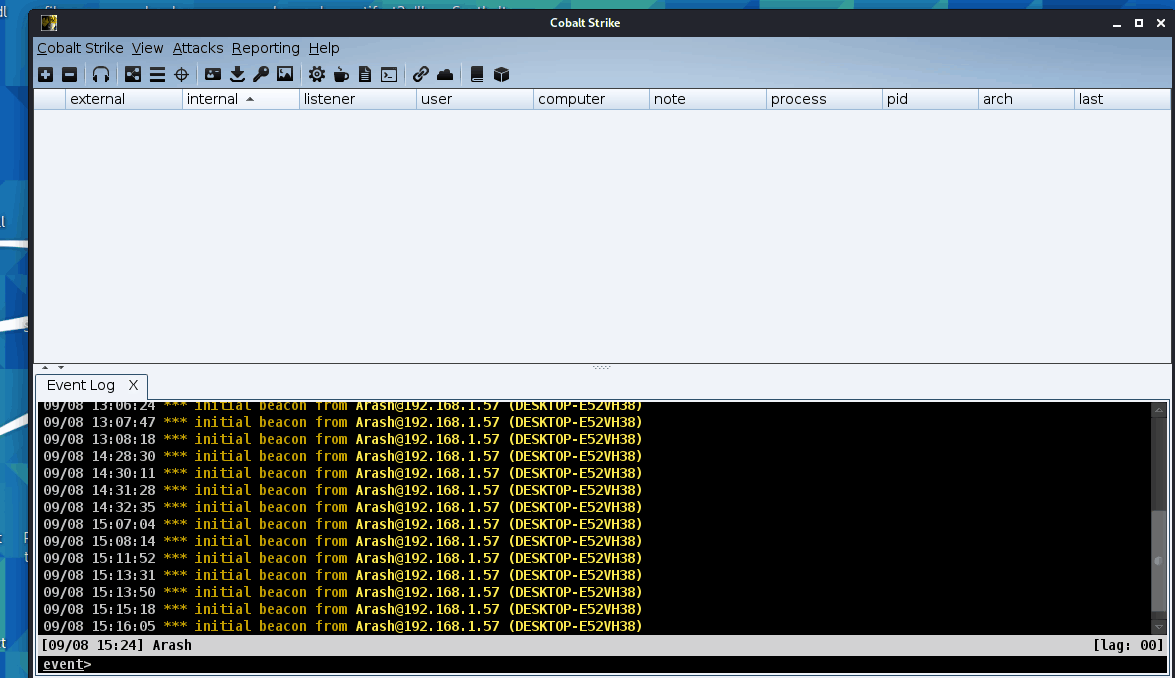Click the 15:11:52 initial beacon log entry
Viewport: 1175px width, 678px height.
pos(342,558)
